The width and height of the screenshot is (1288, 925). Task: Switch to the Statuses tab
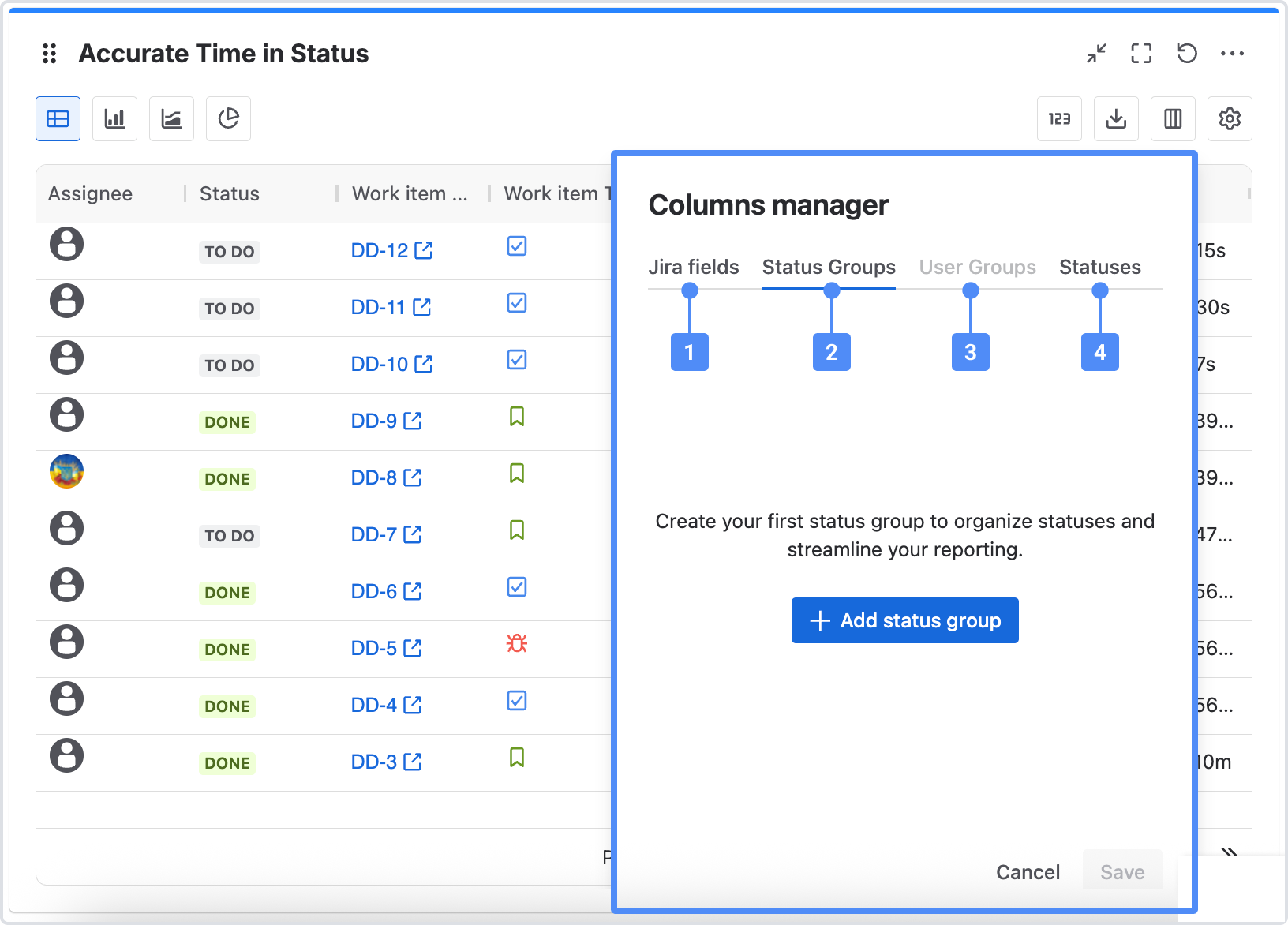click(1099, 268)
